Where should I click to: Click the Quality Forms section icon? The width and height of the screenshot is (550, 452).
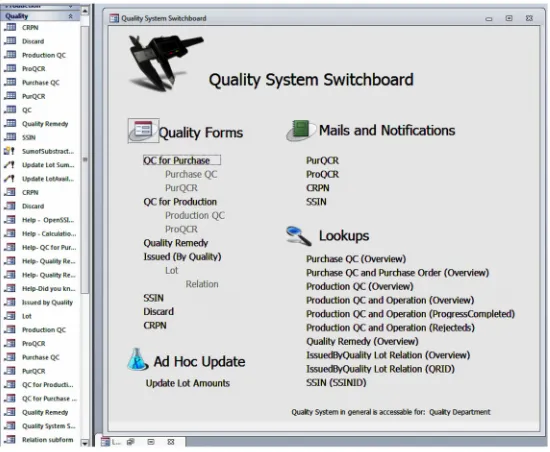(142, 130)
